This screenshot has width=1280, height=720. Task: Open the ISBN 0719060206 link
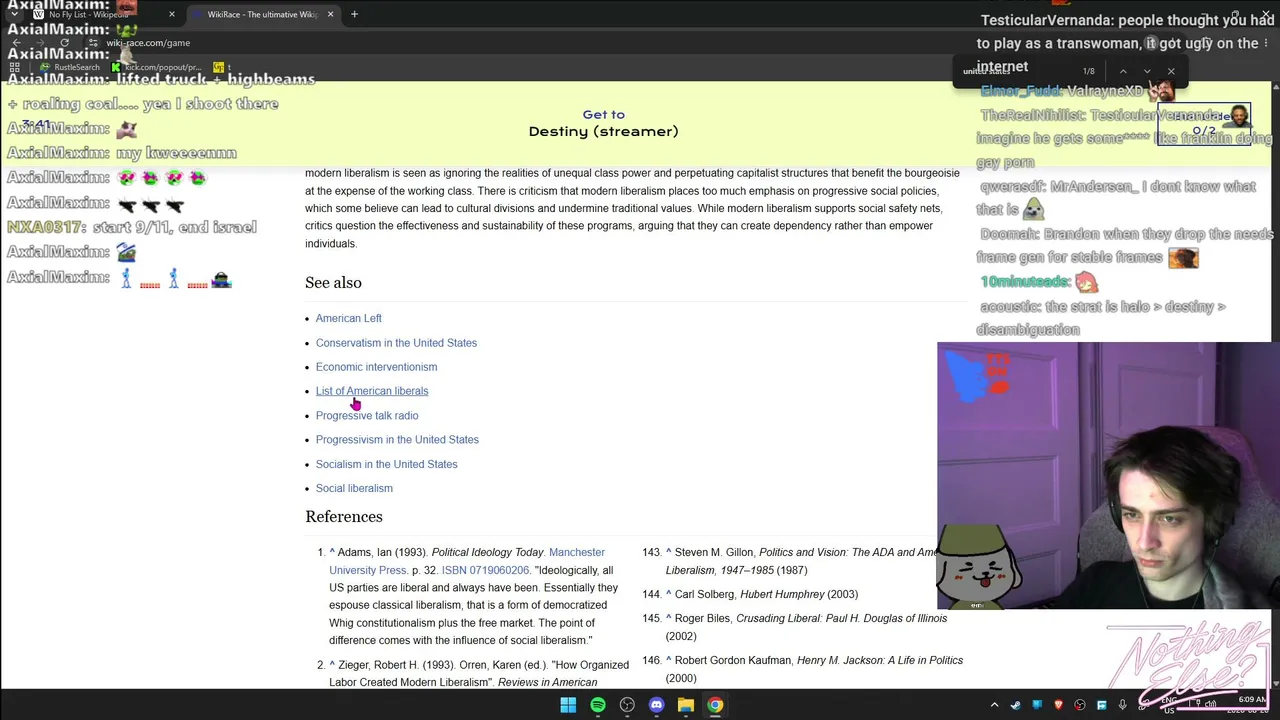pyautogui.click(x=485, y=570)
